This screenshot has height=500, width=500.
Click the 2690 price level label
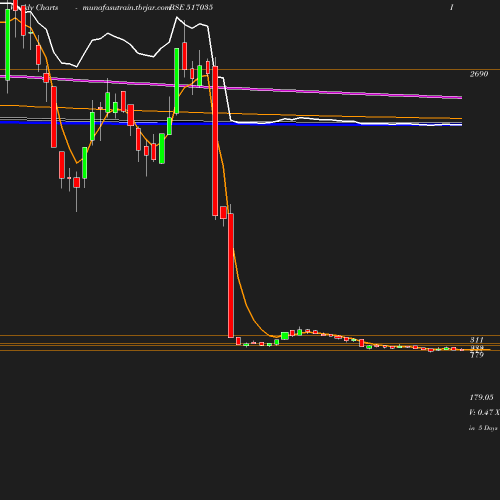479,74
